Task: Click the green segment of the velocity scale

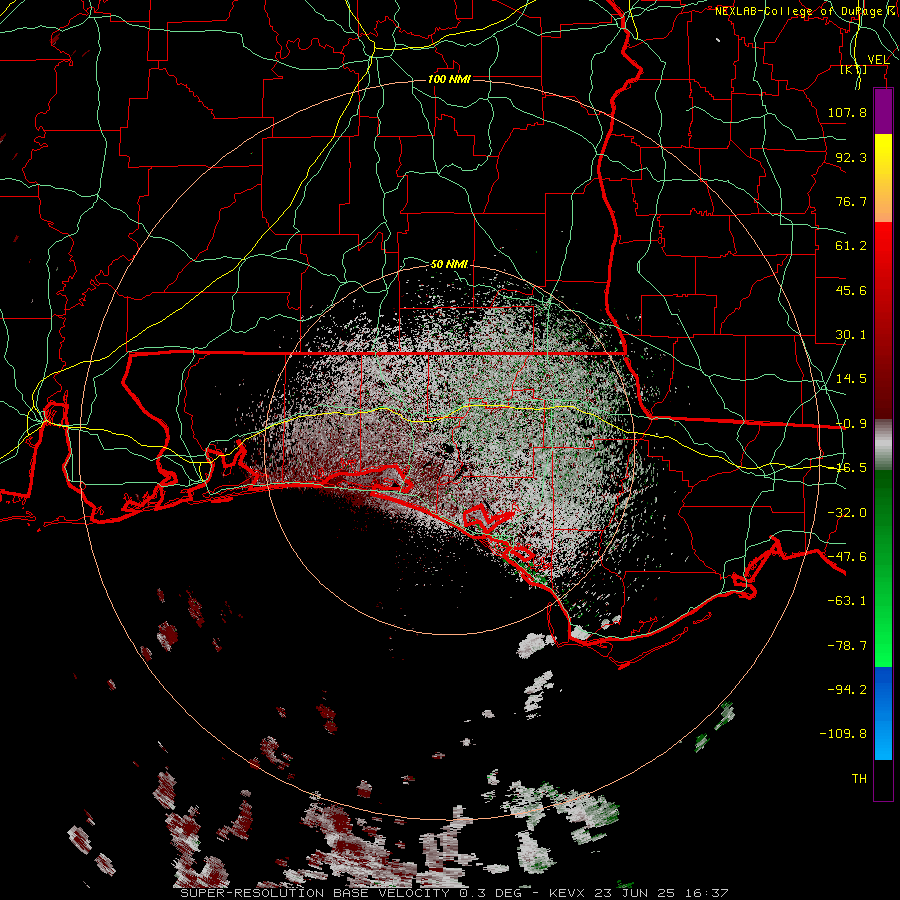Action: pyautogui.click(x=883, y=568)
